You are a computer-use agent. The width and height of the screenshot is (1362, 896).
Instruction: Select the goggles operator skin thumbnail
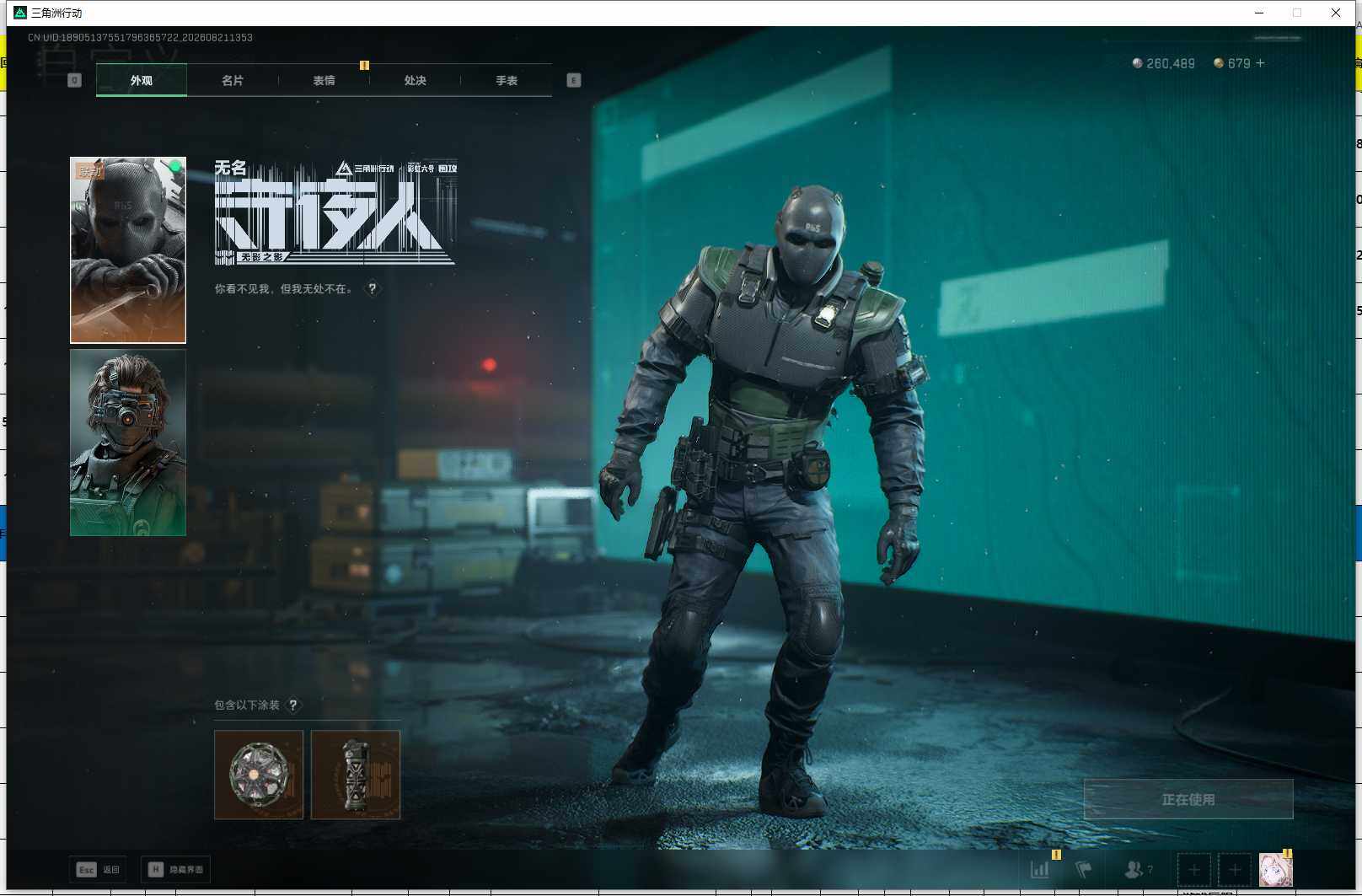coord(128,443)
